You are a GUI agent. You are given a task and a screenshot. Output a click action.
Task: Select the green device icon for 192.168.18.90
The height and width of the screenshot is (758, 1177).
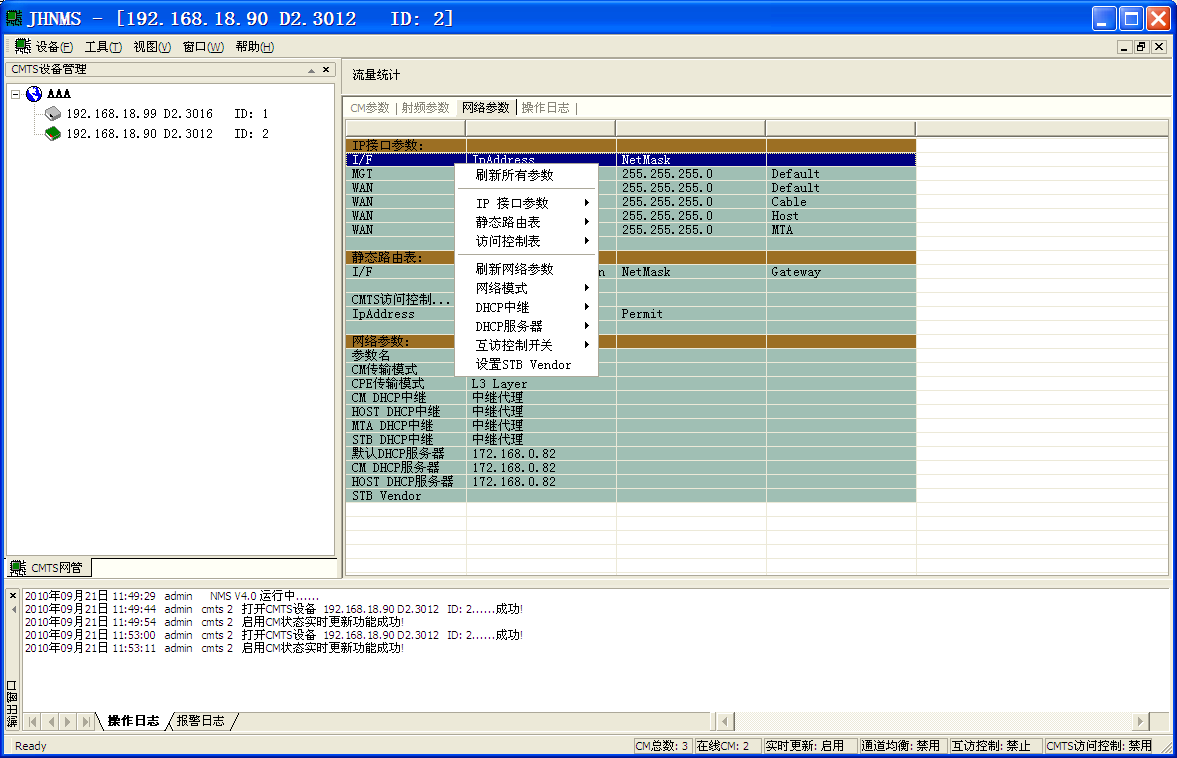53,134
